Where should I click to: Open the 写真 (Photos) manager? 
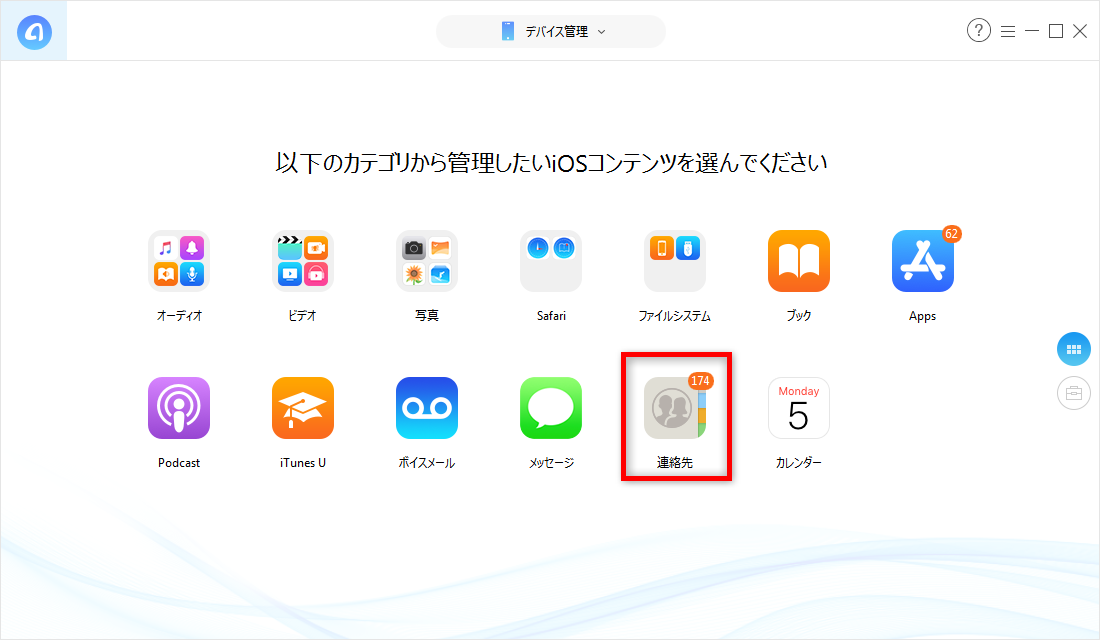[426, 261]
